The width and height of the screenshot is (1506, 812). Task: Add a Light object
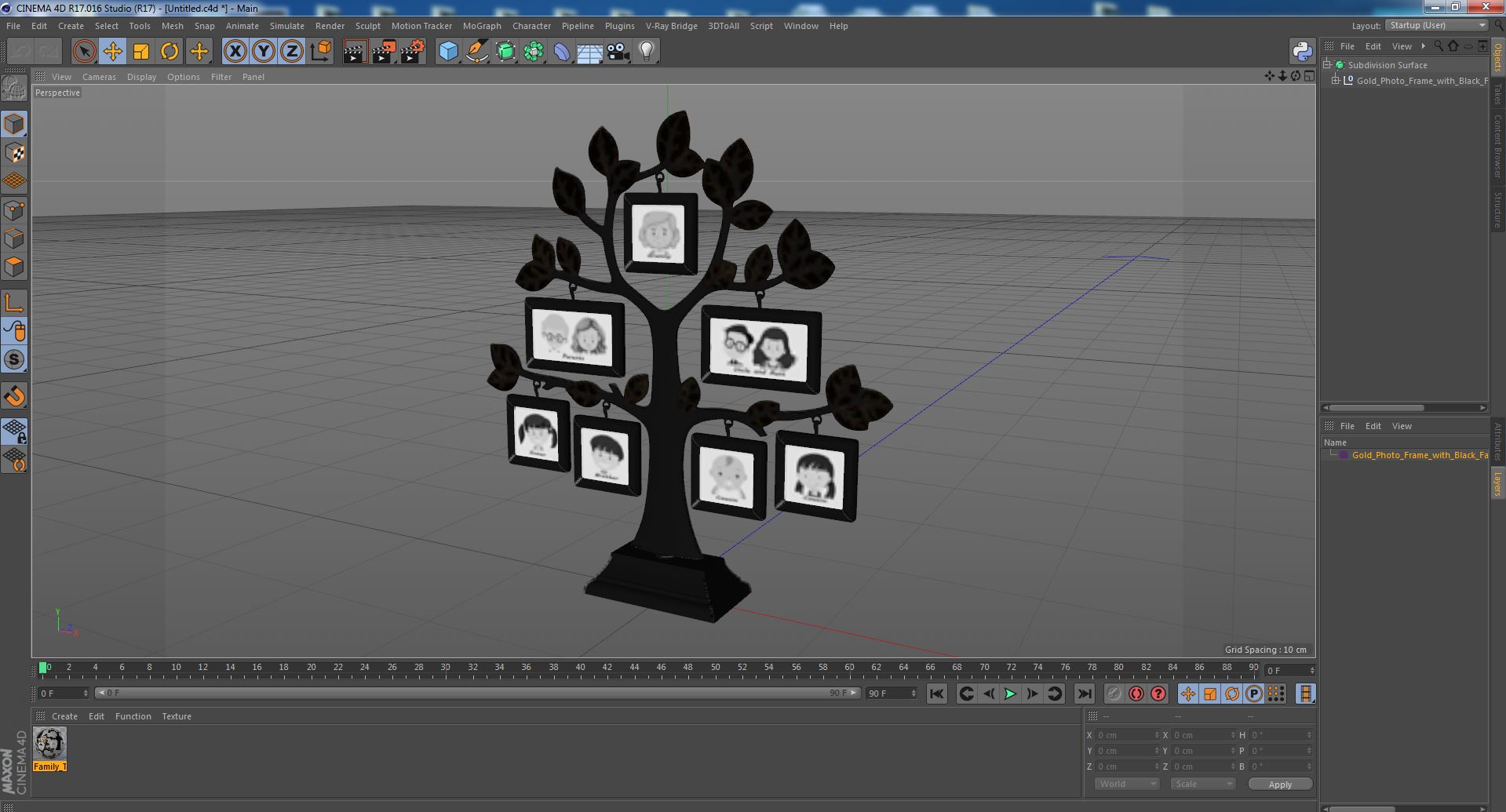point(647,52)
